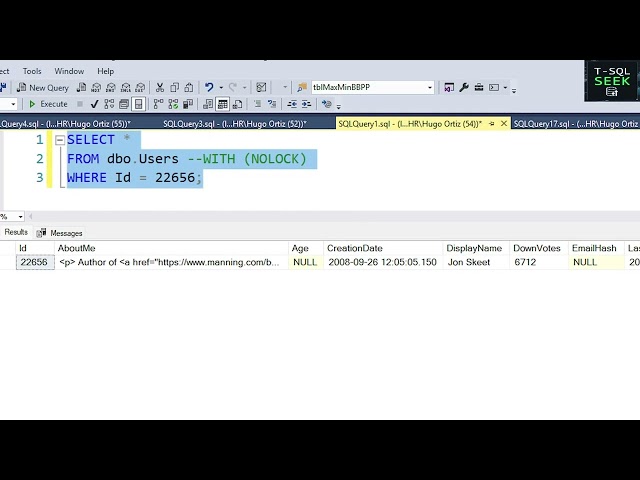640x480 pixels.
Task: Expand the dropdown beside command window icon
Action: (505, 87)
